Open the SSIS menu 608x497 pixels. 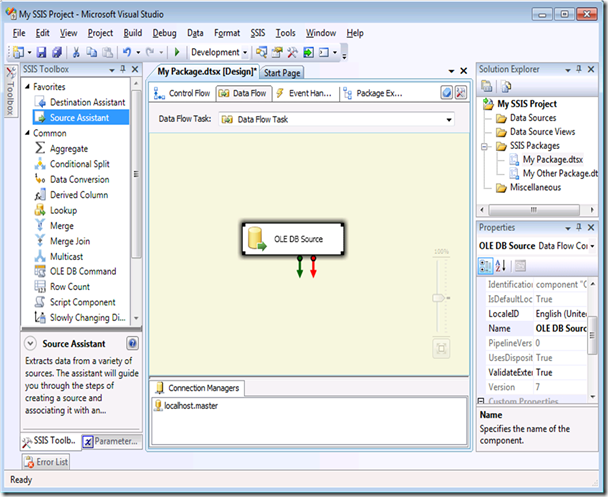click(257, 33)
